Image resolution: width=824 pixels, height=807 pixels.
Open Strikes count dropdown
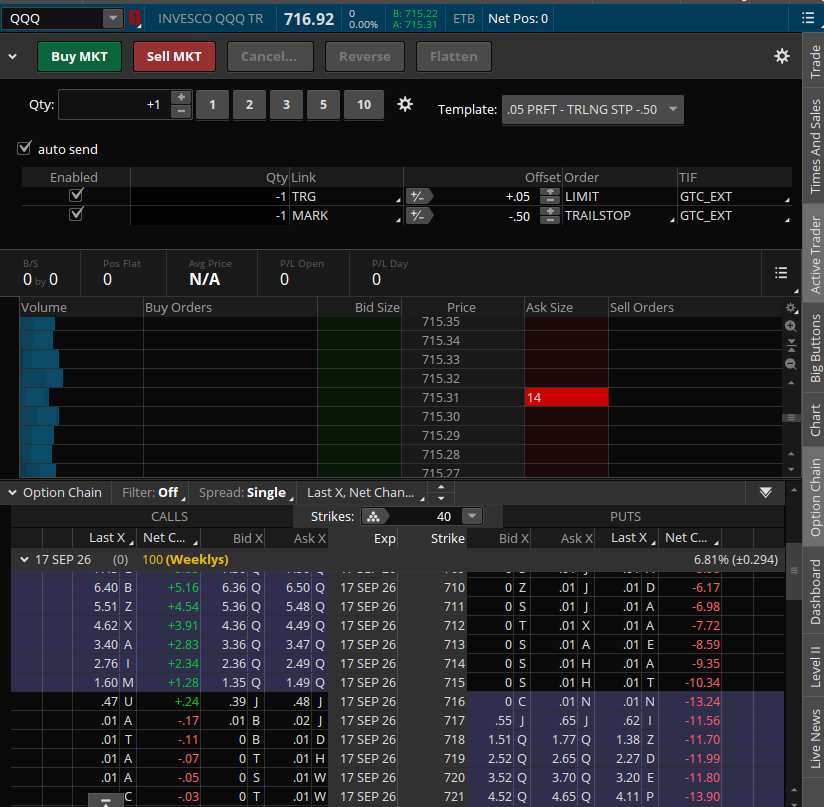point(472,516)
